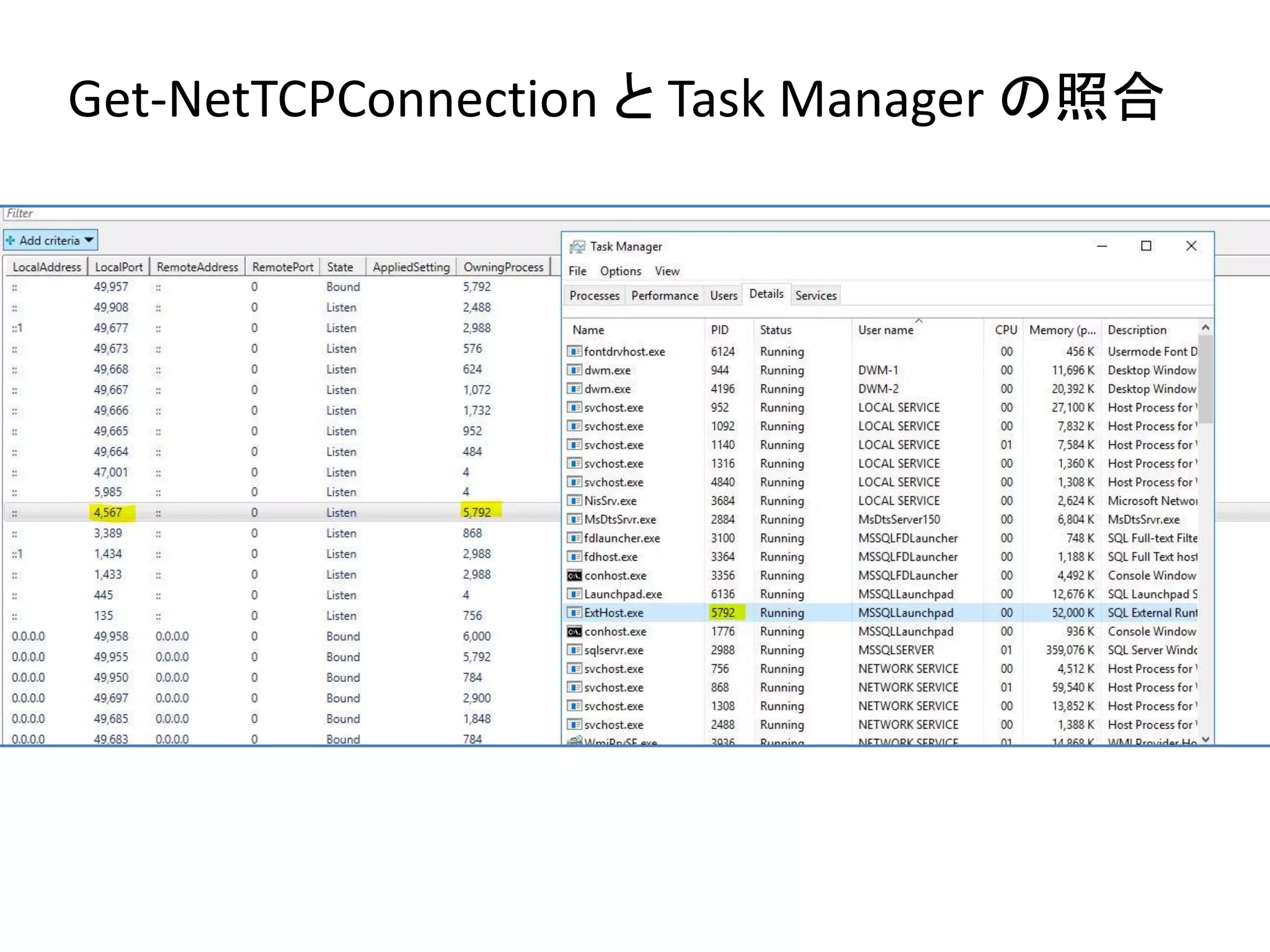Click the dwm.exe icon with PID 944
Screen dimensions: 1270x952
pos(574,370)
